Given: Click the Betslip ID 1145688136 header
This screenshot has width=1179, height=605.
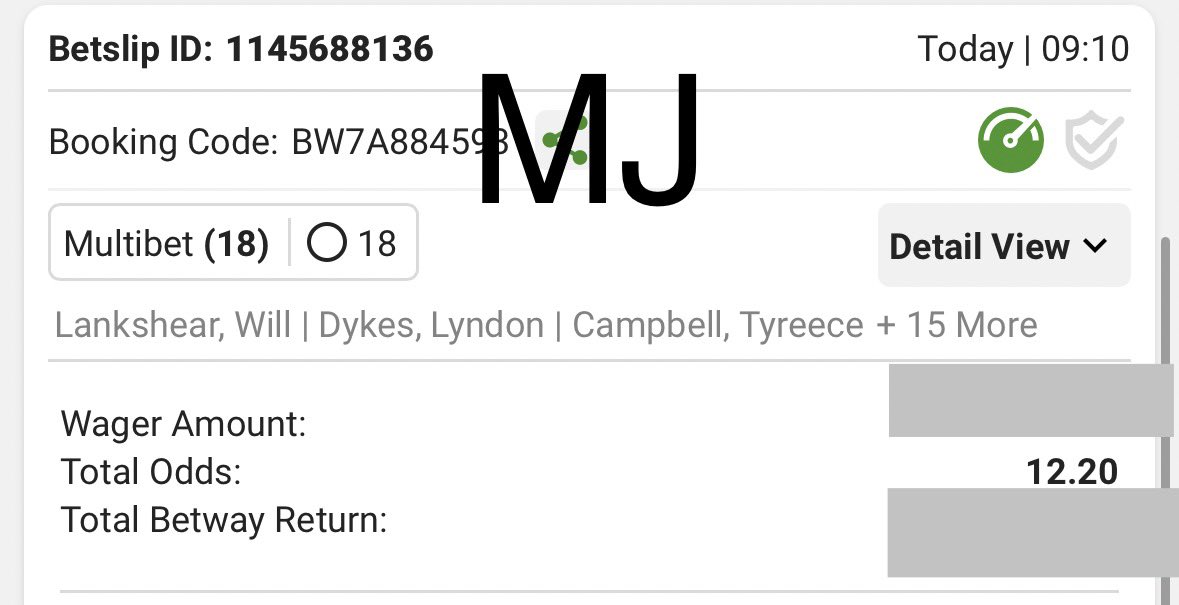Looking at the screenshot, I should [x=241, y=50].
